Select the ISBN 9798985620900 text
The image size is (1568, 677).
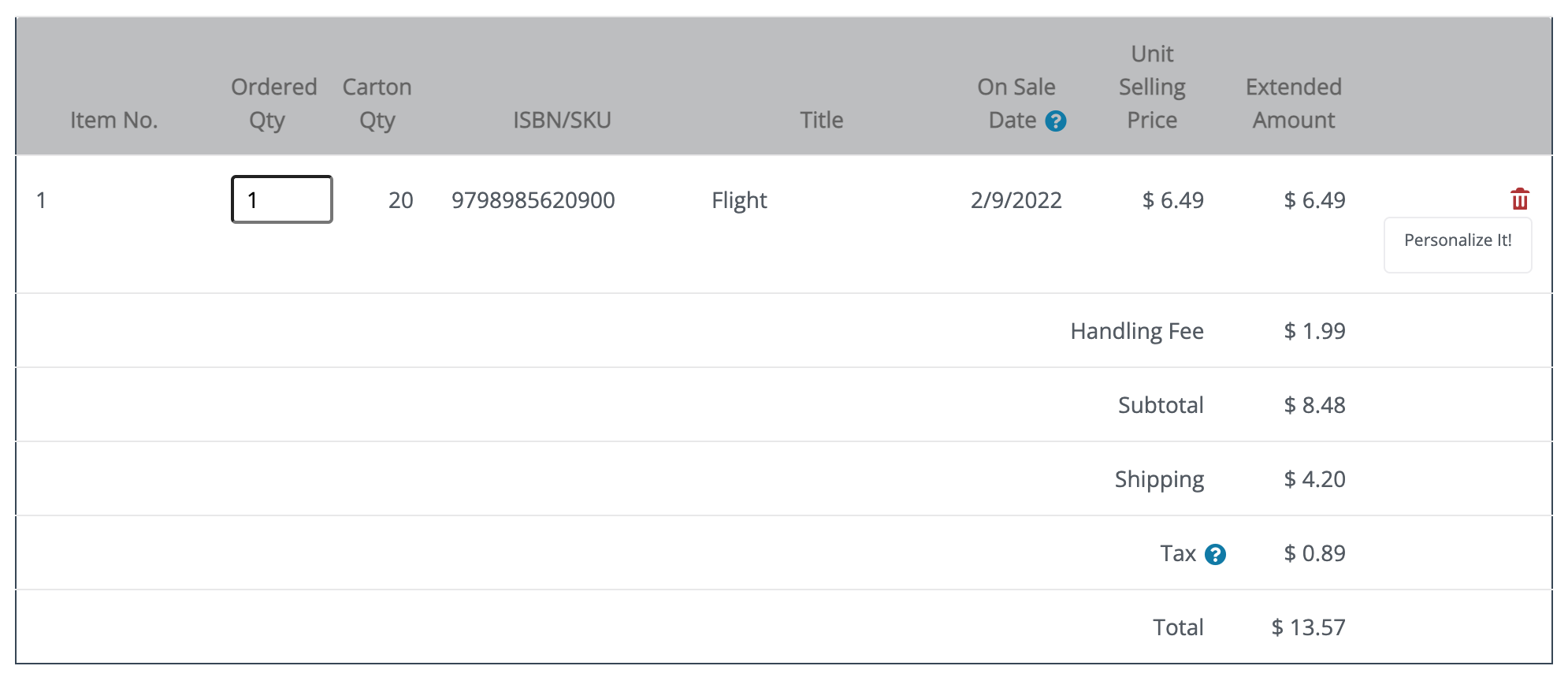(x=533, y=200)
